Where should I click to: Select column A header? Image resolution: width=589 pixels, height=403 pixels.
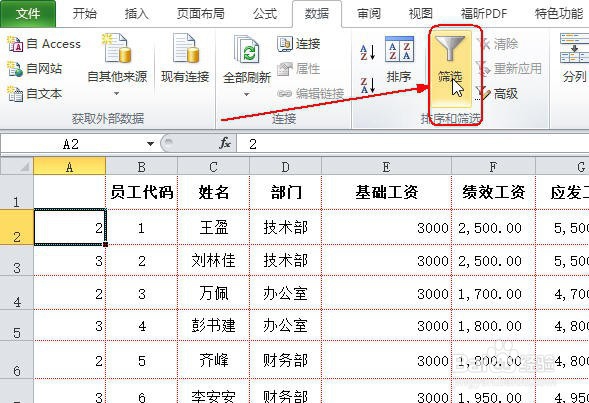[69, 166]
